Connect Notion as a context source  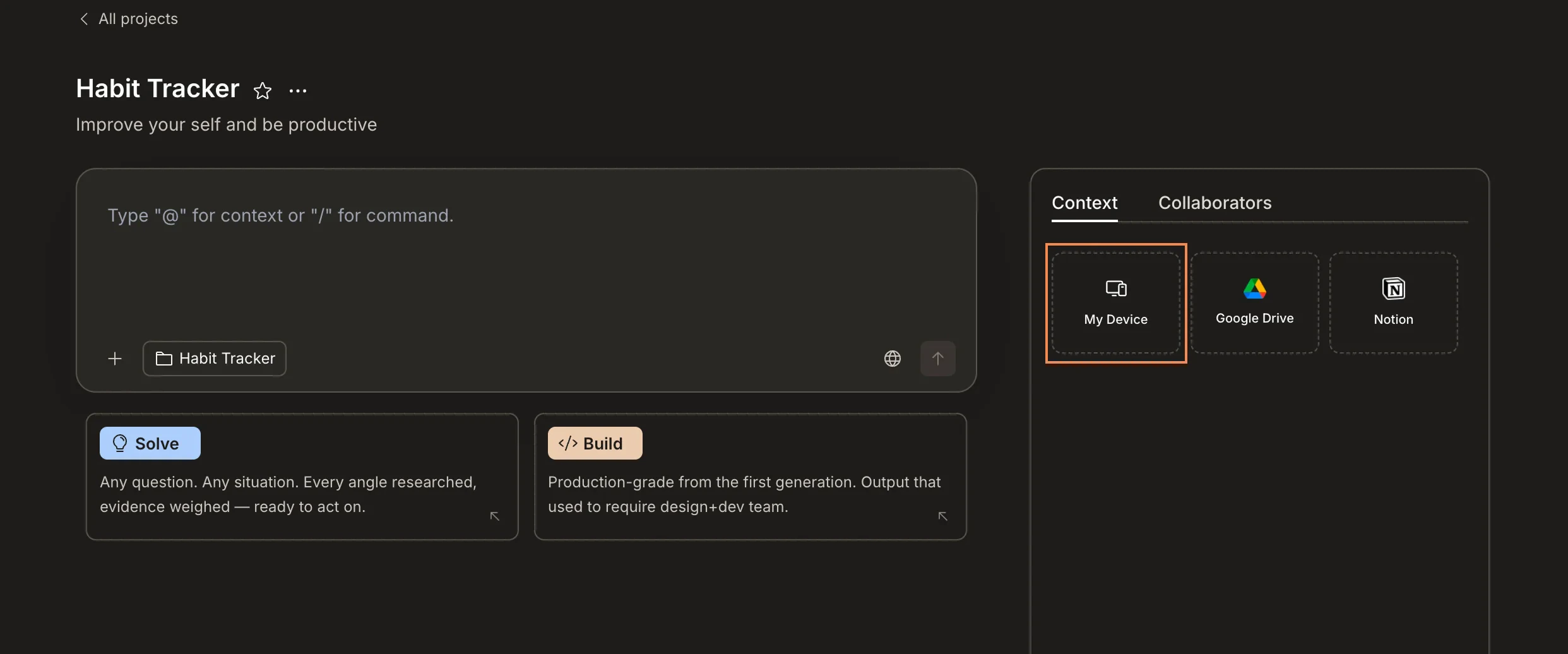pyautogui.click(x=1393, y=302)
